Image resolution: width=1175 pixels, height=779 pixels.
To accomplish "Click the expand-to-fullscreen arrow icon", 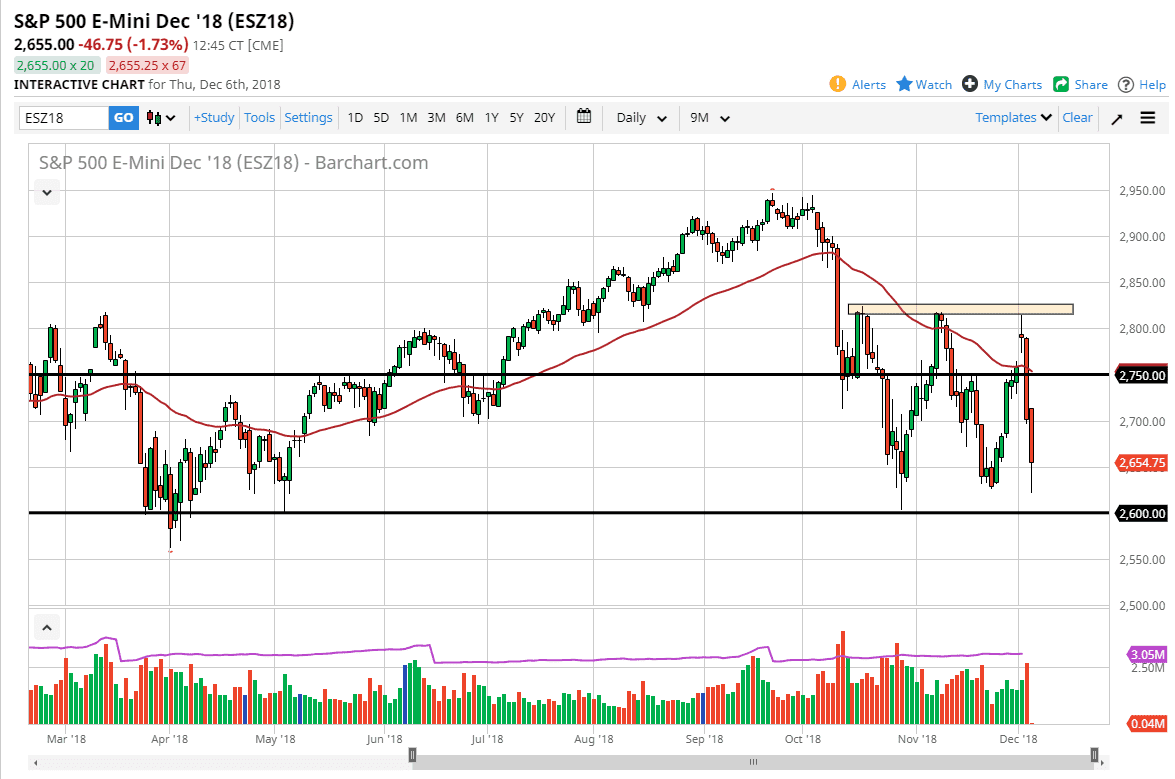I will click(x=1117, y=117).
